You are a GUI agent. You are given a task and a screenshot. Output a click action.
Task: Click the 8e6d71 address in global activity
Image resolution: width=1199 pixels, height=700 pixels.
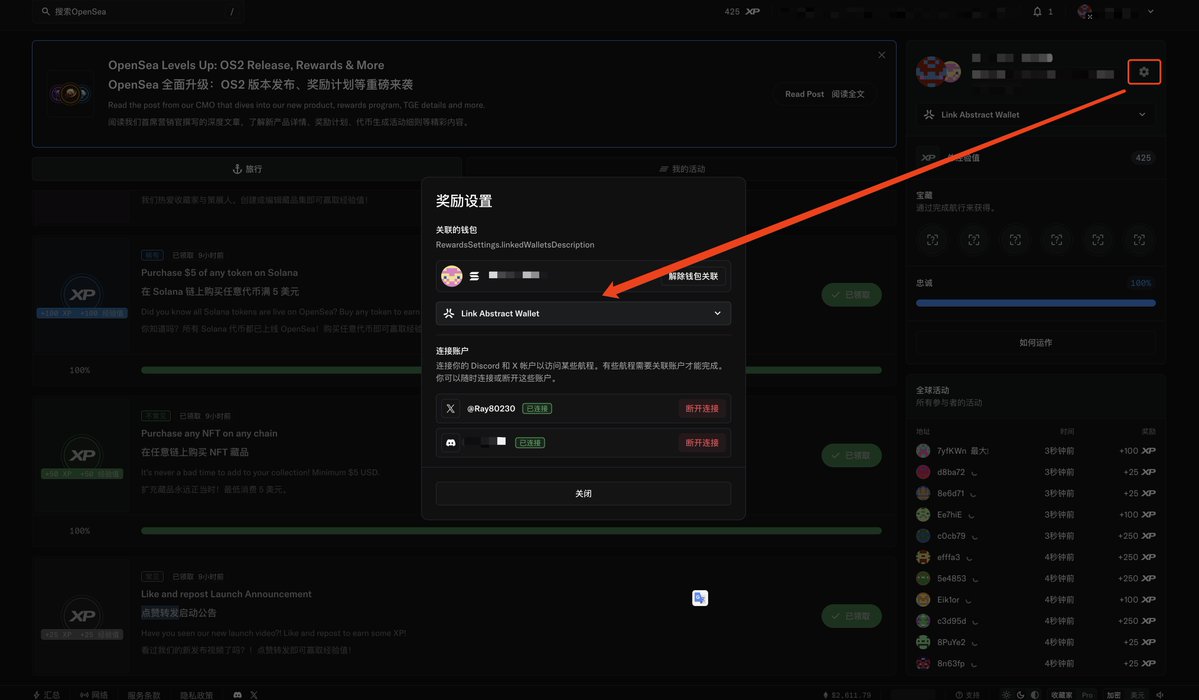[950, 493]
